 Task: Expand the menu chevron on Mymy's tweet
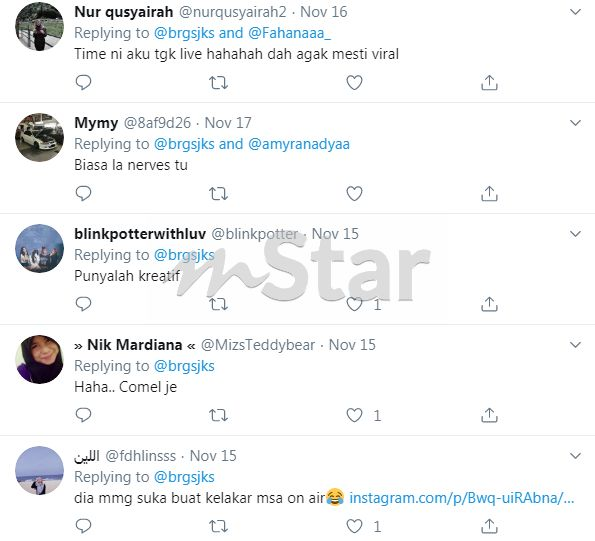pos(576,123)
